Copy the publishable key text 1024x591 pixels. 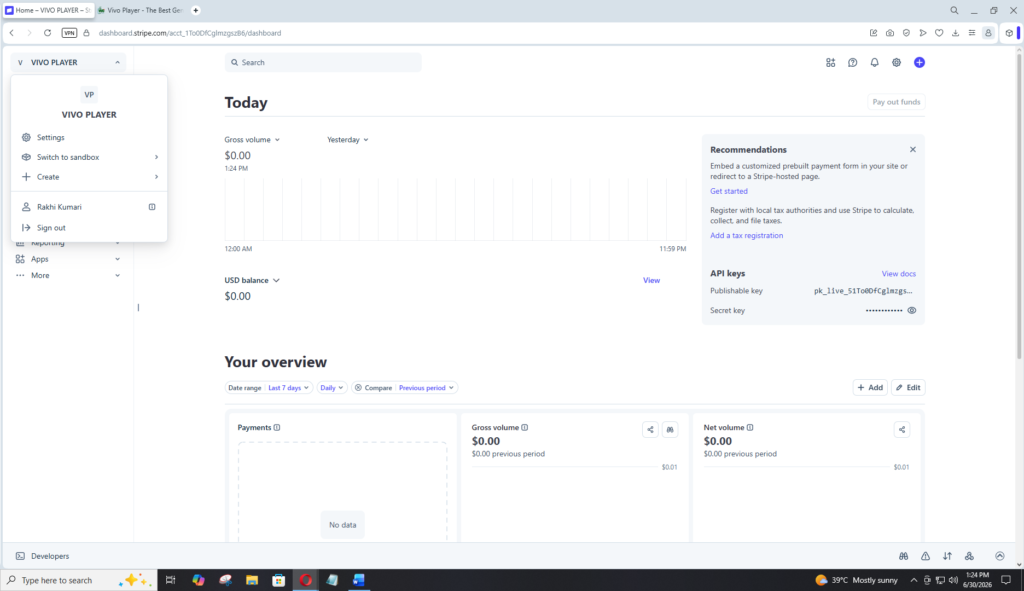pyautogui.click(x=863, y=291)
